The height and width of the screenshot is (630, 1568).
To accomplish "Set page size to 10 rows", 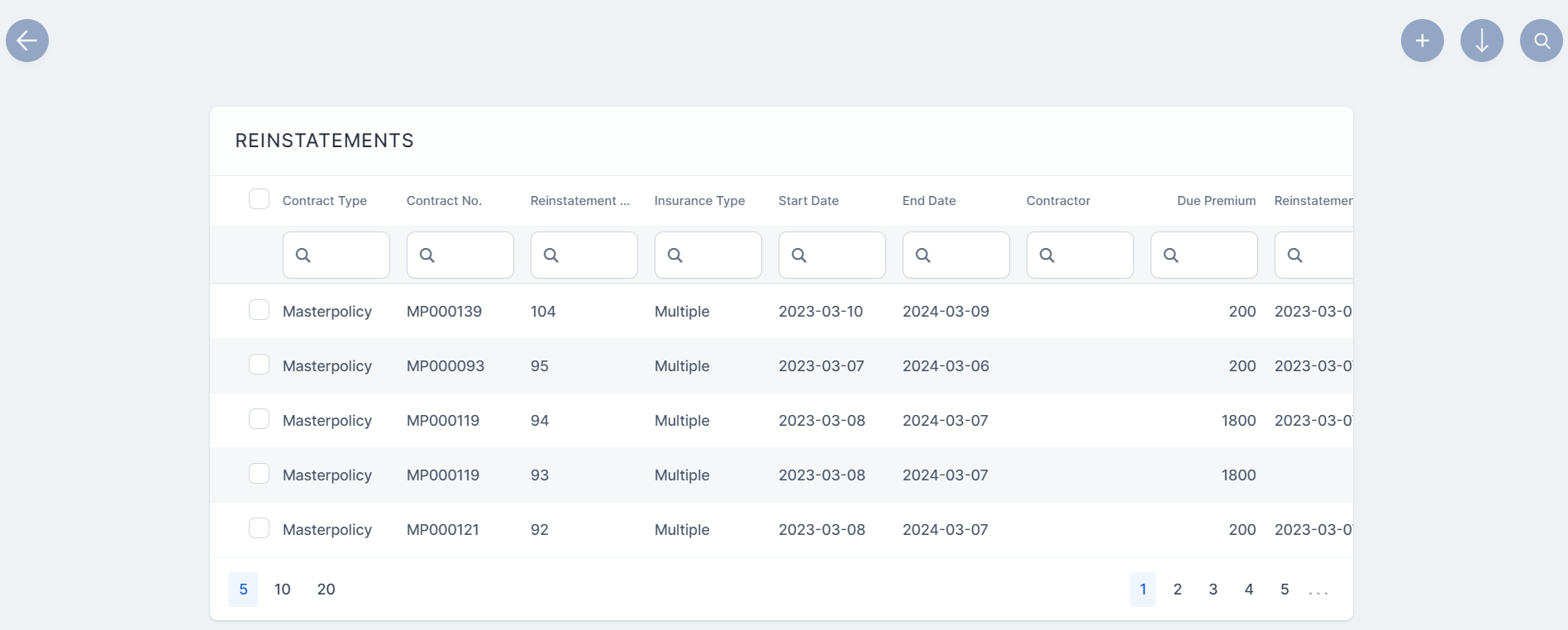I will 282,589.
